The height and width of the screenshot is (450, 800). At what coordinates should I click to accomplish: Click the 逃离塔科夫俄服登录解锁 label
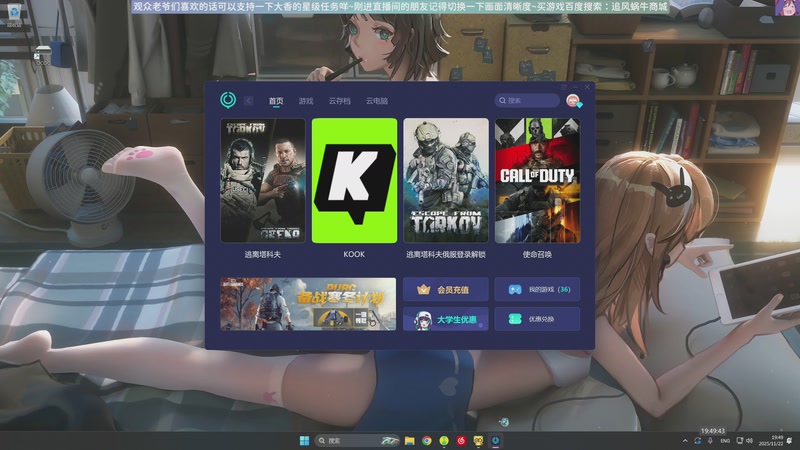[x=446, y=254]
